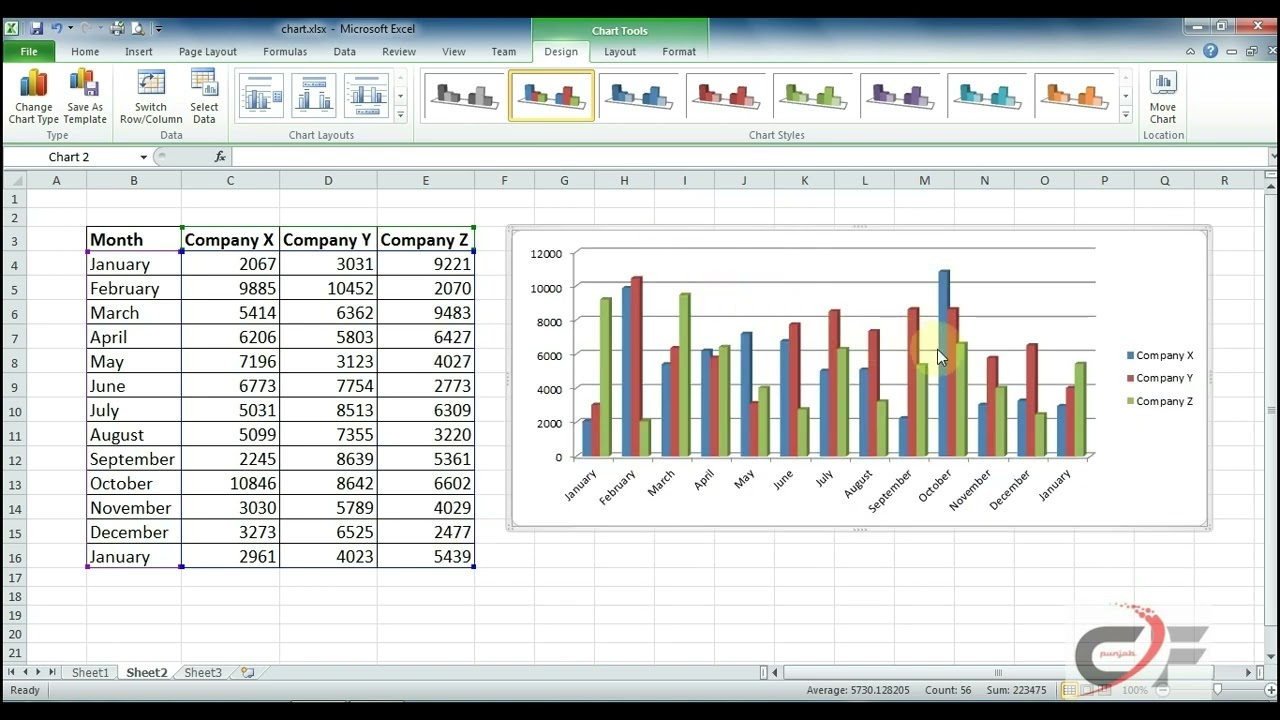The height and width of the screenshot is (720, 1280).
Task: Open the File tab
Action: pyautogui.click(x=29, y=52)
